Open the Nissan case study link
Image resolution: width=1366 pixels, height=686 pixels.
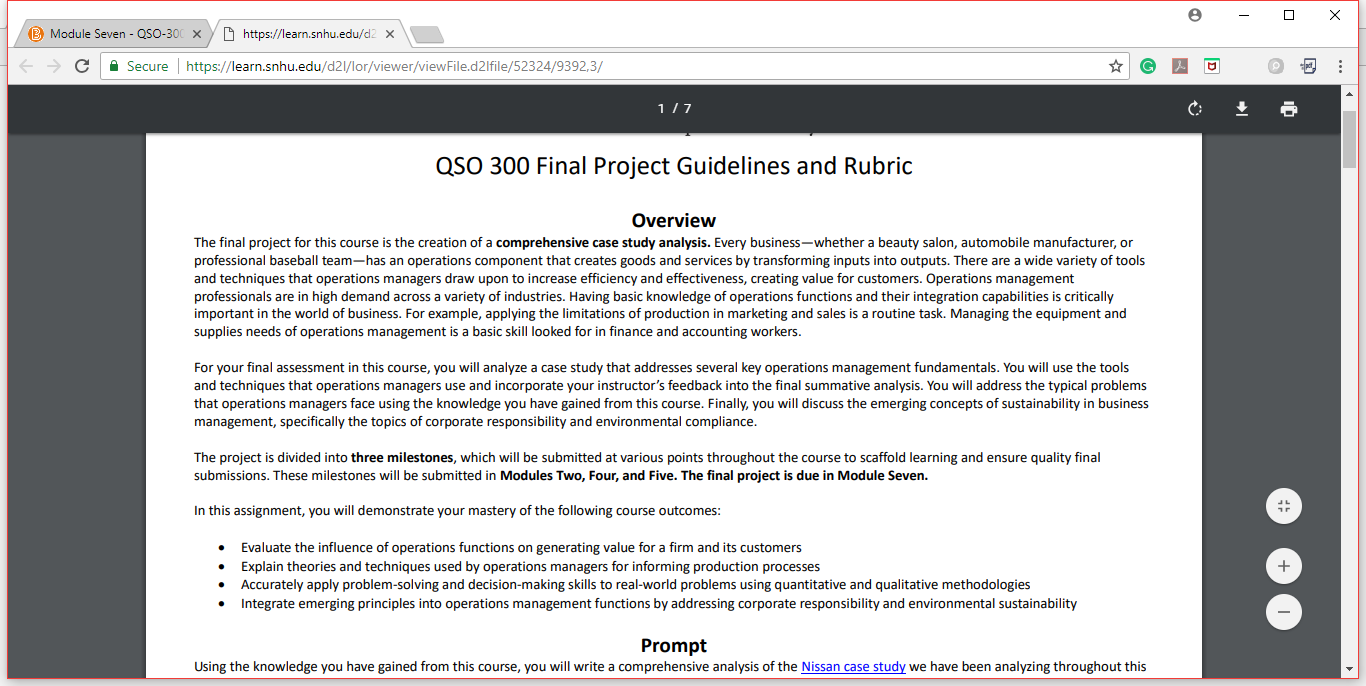coord(853,666)
